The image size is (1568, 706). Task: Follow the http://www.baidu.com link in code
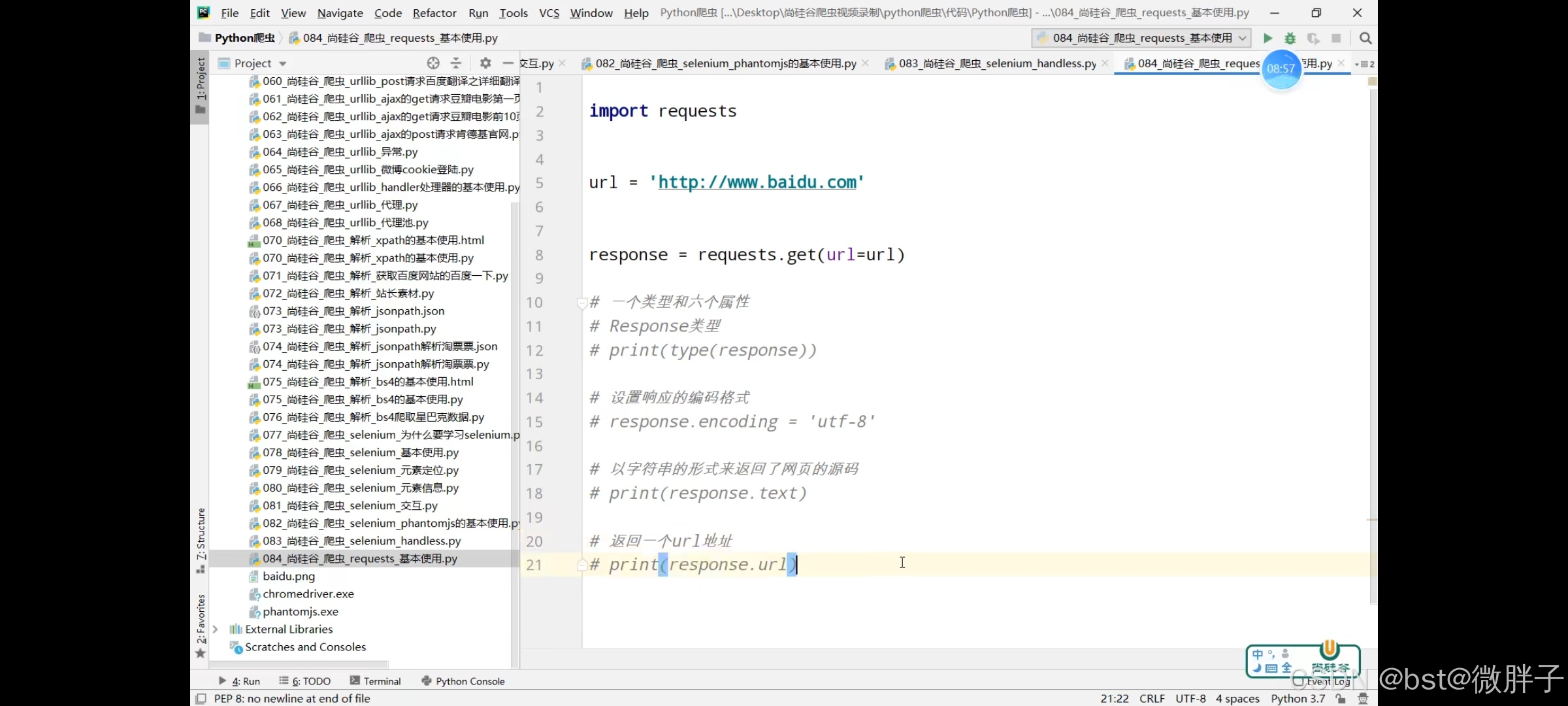[x=757, y=182]
